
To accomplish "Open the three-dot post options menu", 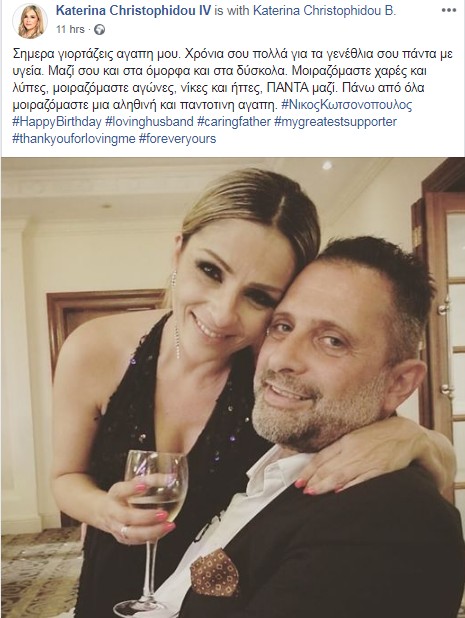I will [x=448, y=11].
